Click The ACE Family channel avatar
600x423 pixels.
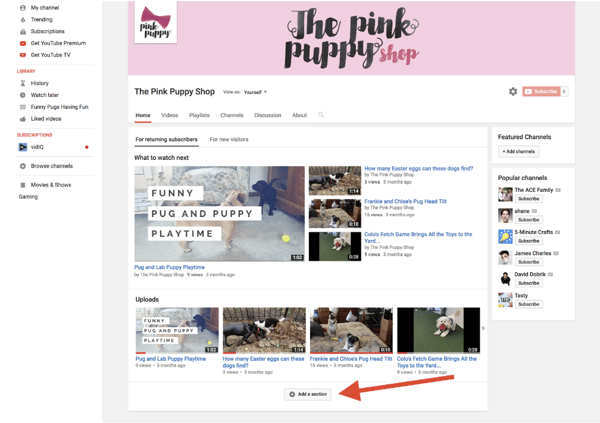coord(505,194)
